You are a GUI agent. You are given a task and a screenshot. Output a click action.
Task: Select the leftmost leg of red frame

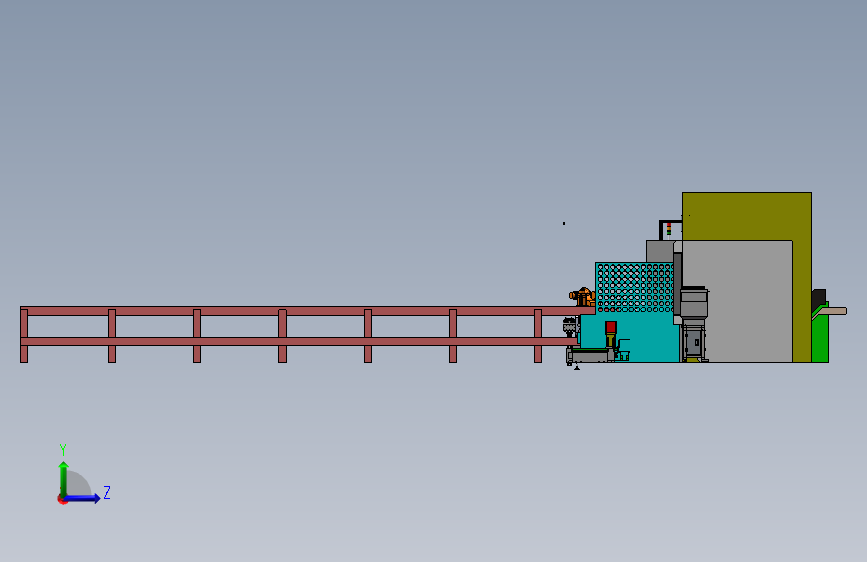(x=24, y=335)
